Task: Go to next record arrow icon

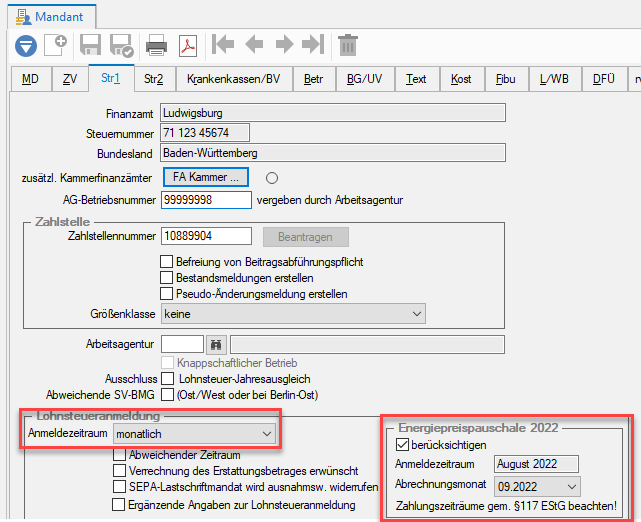Action: click(x=285, y=44)
